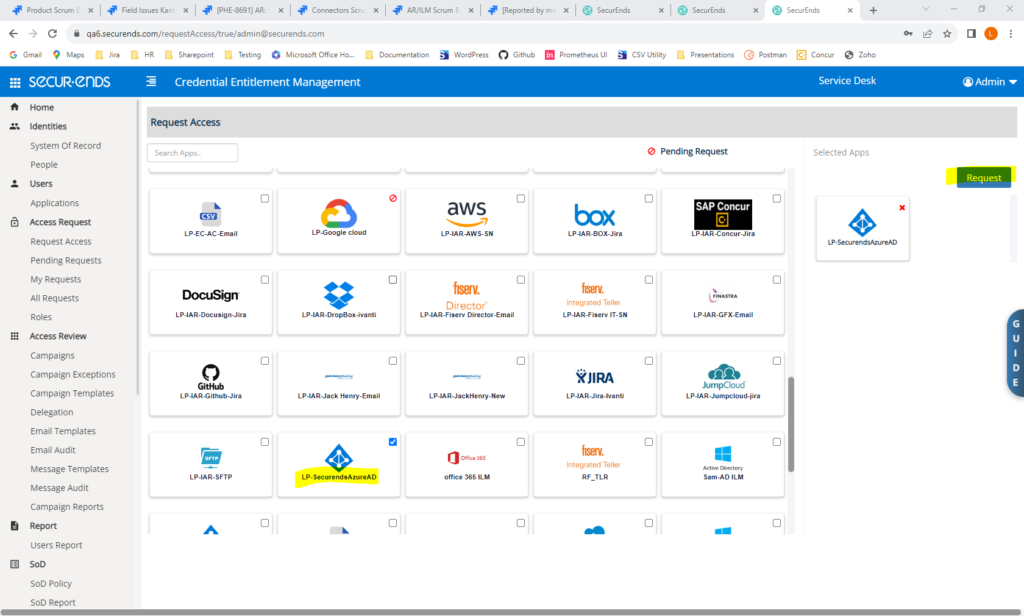Click the app grid vertical scrollbar
The height and width of the screenshot is (616, 1024).
[x=791, y=424]
